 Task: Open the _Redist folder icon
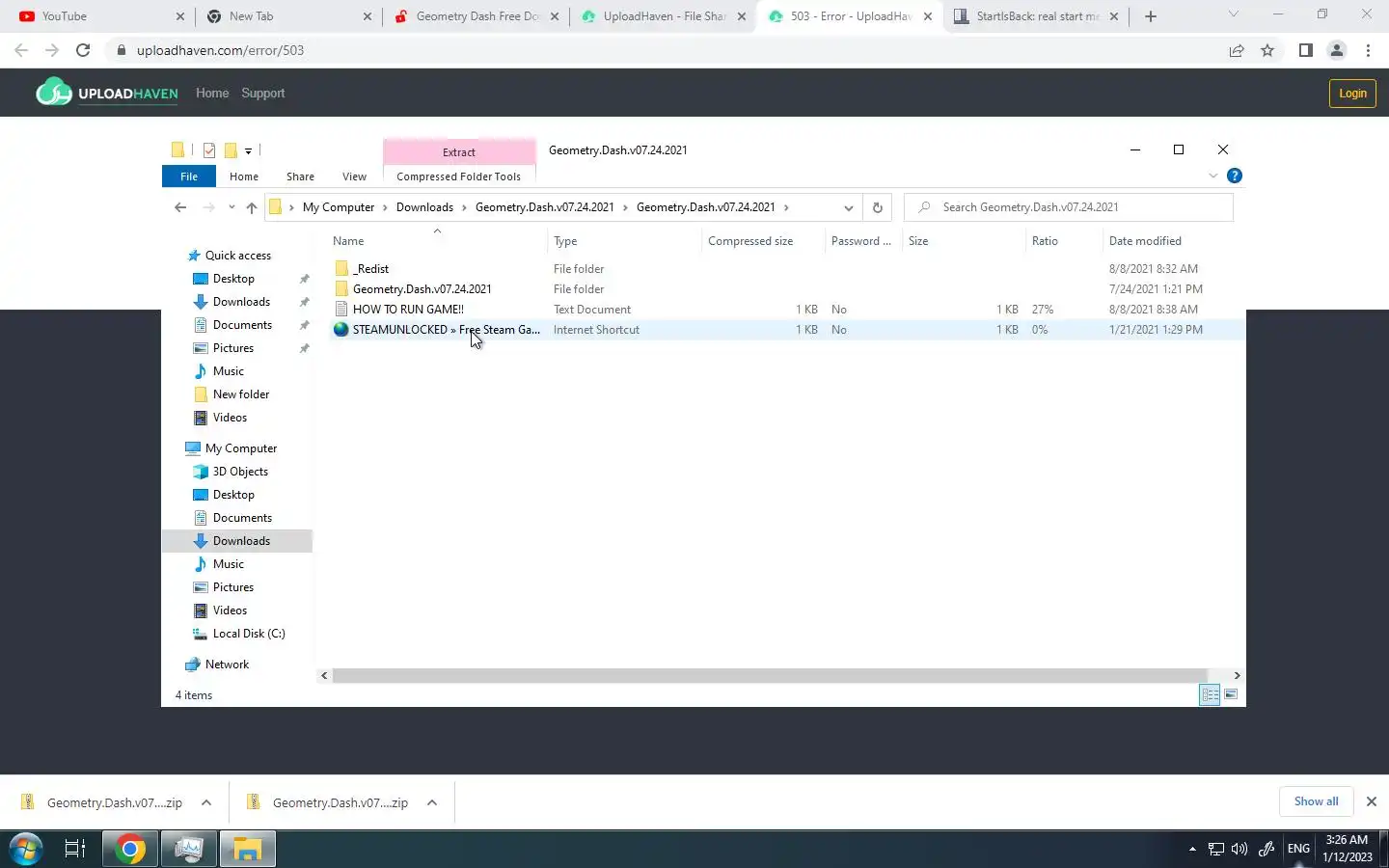(x=341, y=269)
